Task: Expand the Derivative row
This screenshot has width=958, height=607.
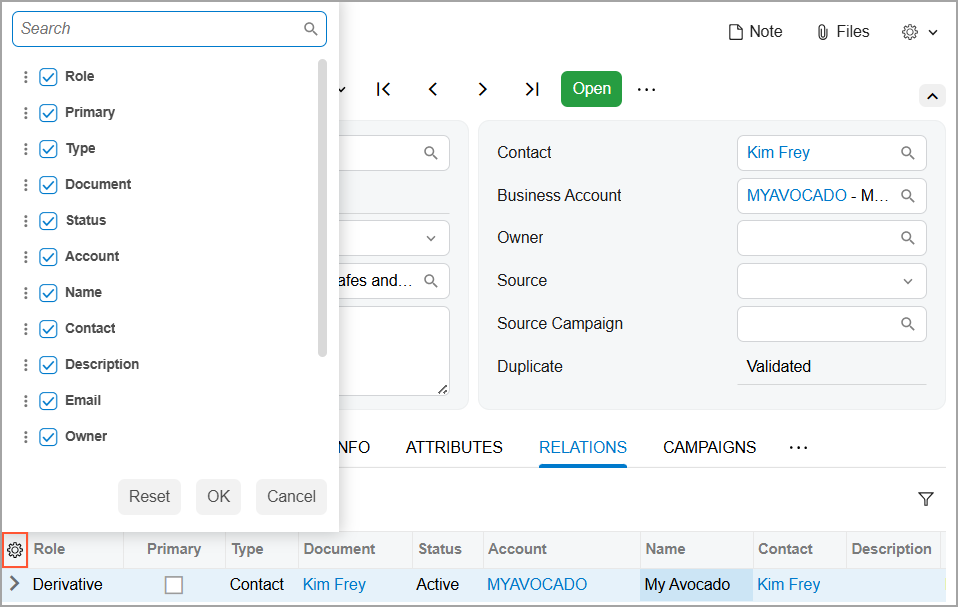Action: pos(14,584)
